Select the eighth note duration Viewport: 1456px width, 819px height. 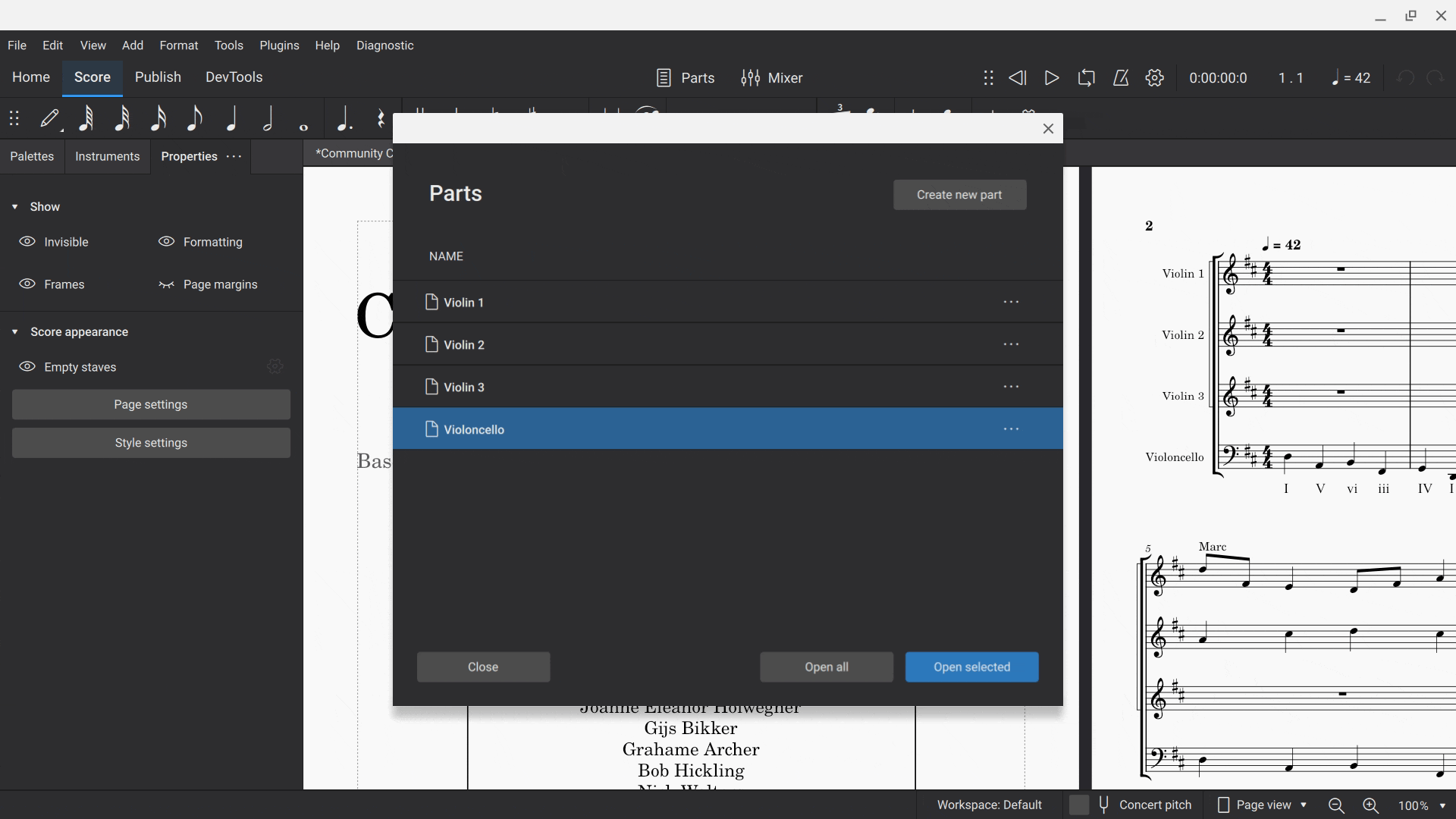pos(195,118)
